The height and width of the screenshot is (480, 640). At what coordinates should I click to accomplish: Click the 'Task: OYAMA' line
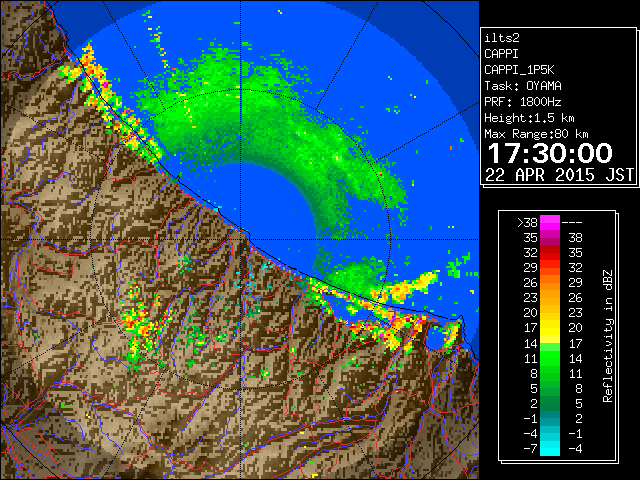click(x=523, y=86)
